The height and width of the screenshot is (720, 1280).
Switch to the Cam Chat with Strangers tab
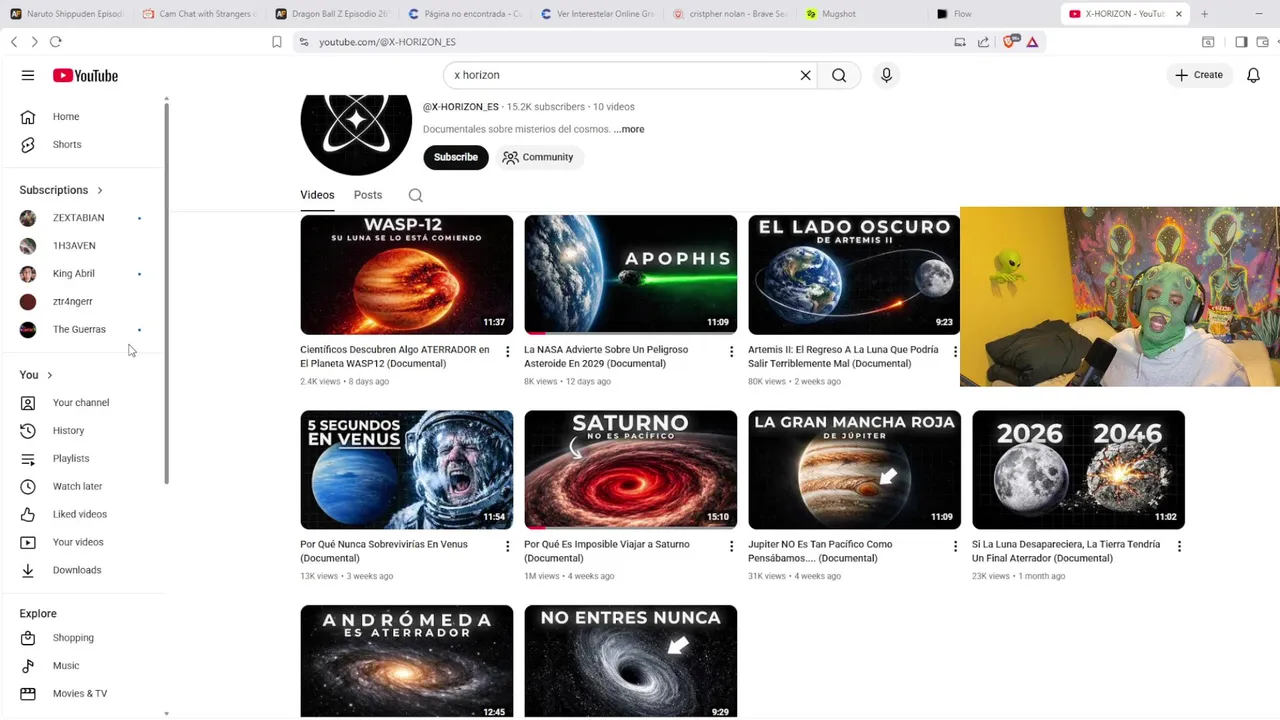(199, 14)
